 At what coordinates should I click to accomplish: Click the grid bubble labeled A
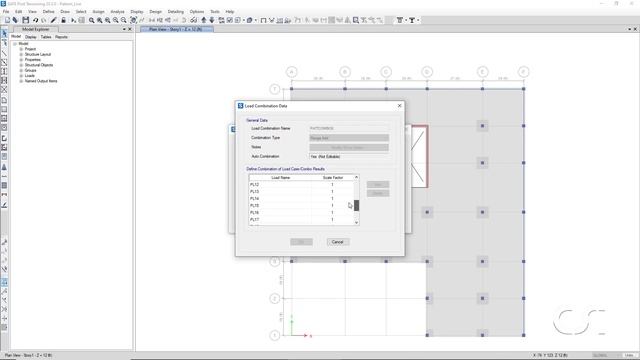(291, 72)
